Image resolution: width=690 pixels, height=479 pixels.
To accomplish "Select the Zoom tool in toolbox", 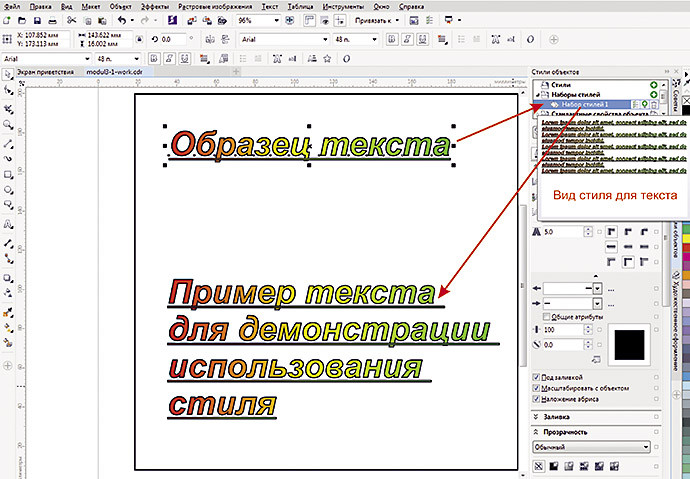I will tap(9, 126).
